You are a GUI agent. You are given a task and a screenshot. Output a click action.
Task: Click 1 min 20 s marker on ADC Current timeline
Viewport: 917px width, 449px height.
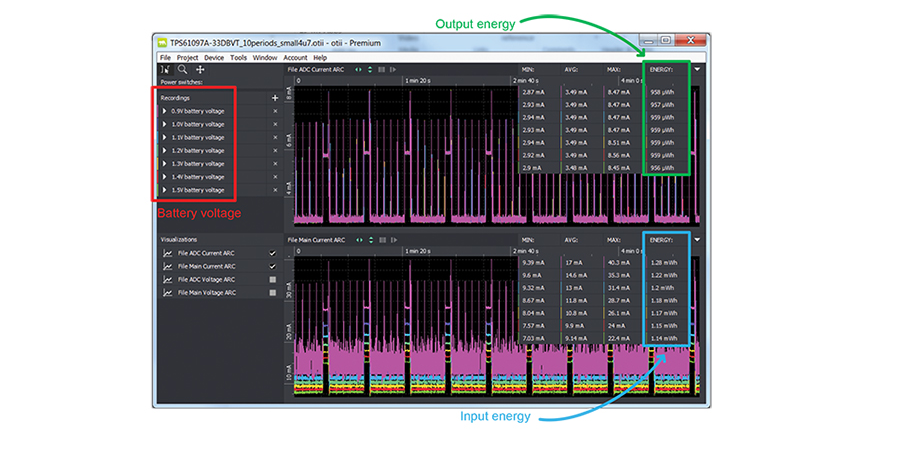click(419, 81)
